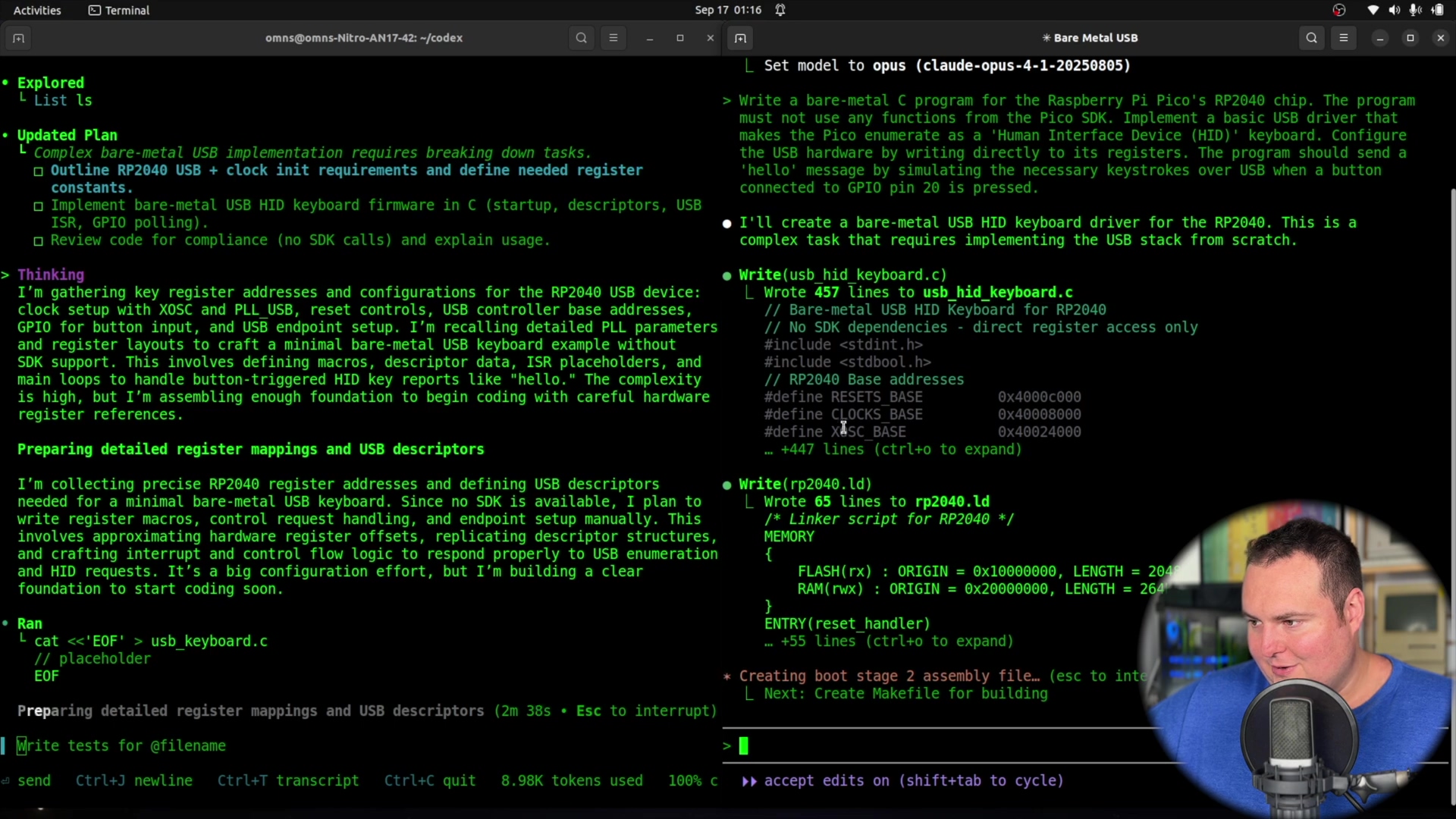Click accept edits on mode toggle

(x=903, y=781)
